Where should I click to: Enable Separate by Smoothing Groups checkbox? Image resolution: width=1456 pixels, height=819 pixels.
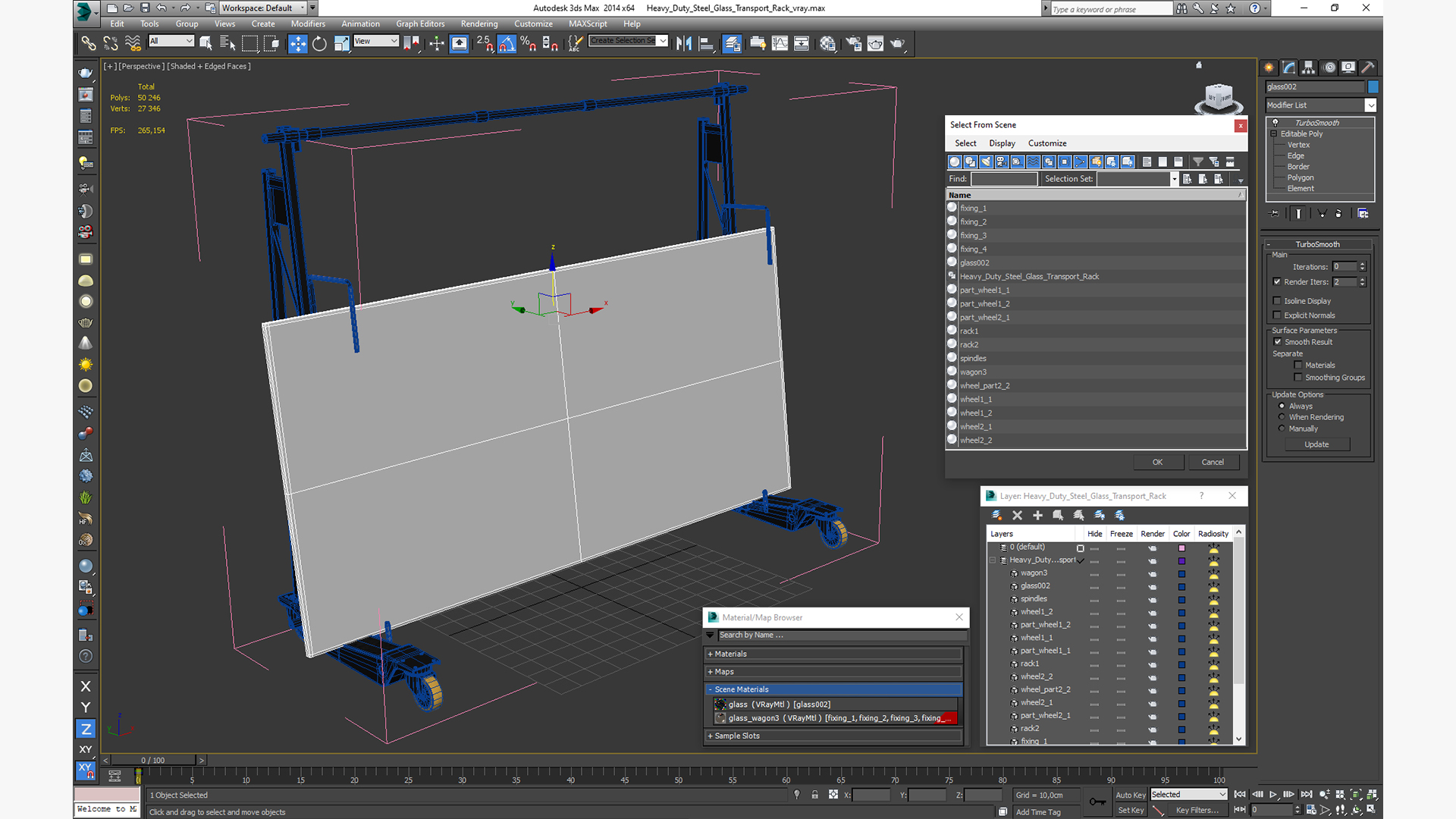click(x=1298, y=377)
